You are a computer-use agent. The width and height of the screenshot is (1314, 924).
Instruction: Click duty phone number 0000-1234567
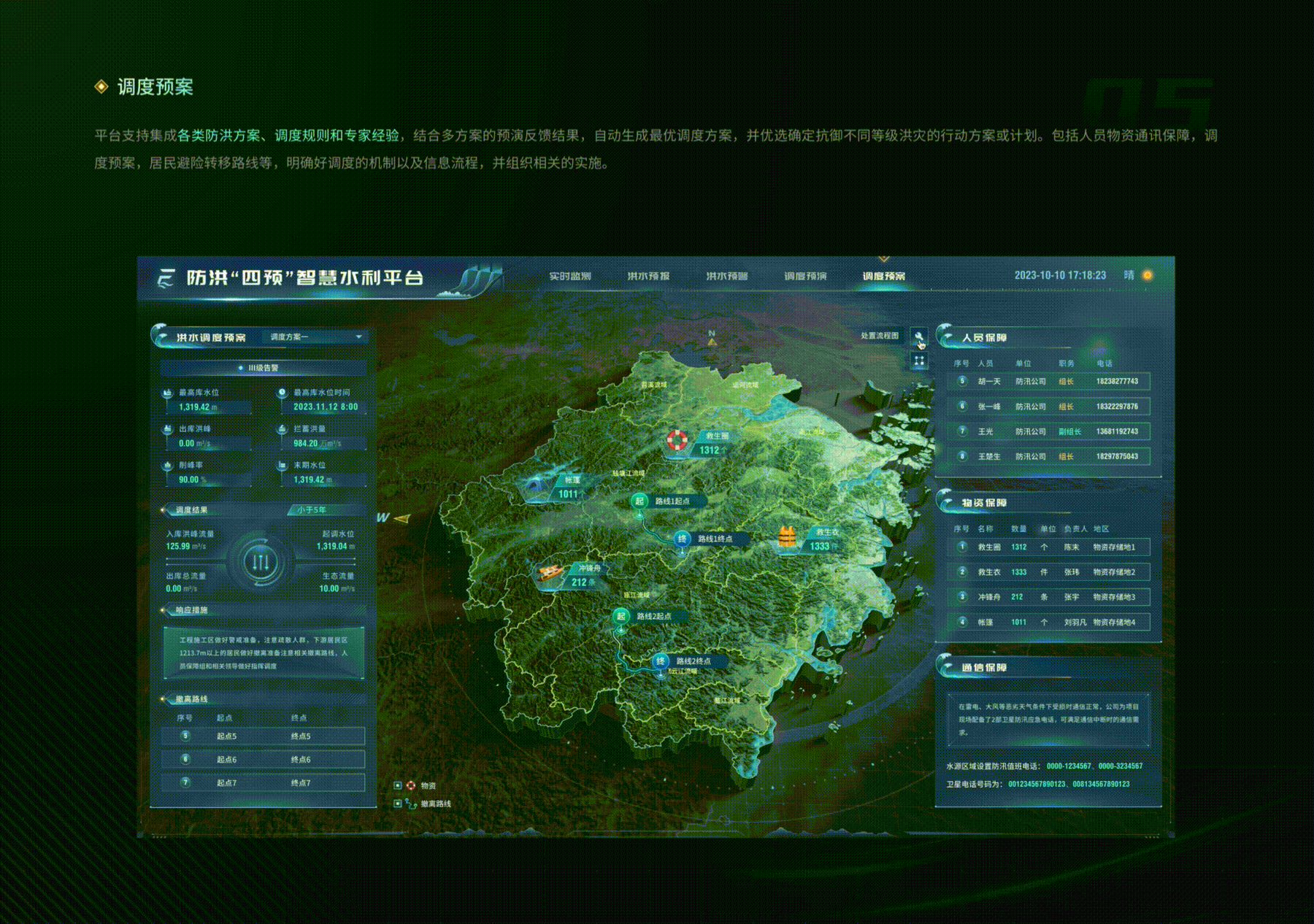tap(1068, 766)
